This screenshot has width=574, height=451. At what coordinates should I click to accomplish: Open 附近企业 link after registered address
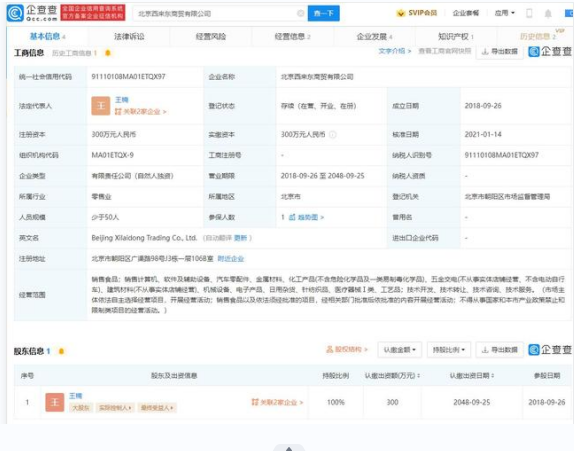click(x=231, y=259)
